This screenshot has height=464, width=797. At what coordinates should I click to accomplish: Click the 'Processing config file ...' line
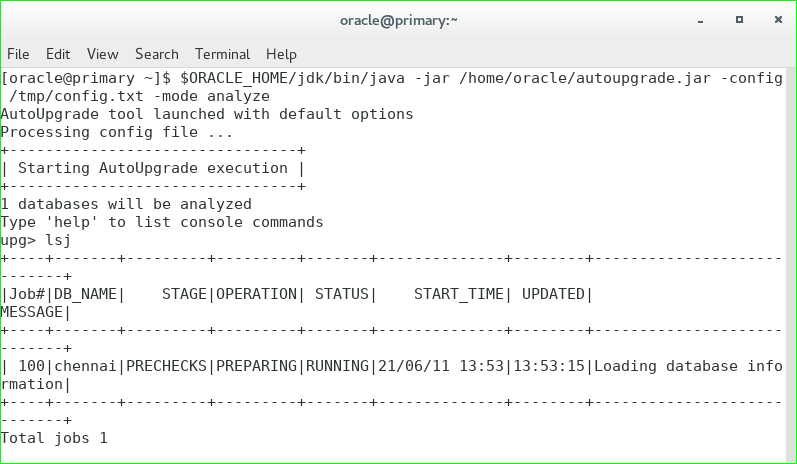[x=117, y=132]
